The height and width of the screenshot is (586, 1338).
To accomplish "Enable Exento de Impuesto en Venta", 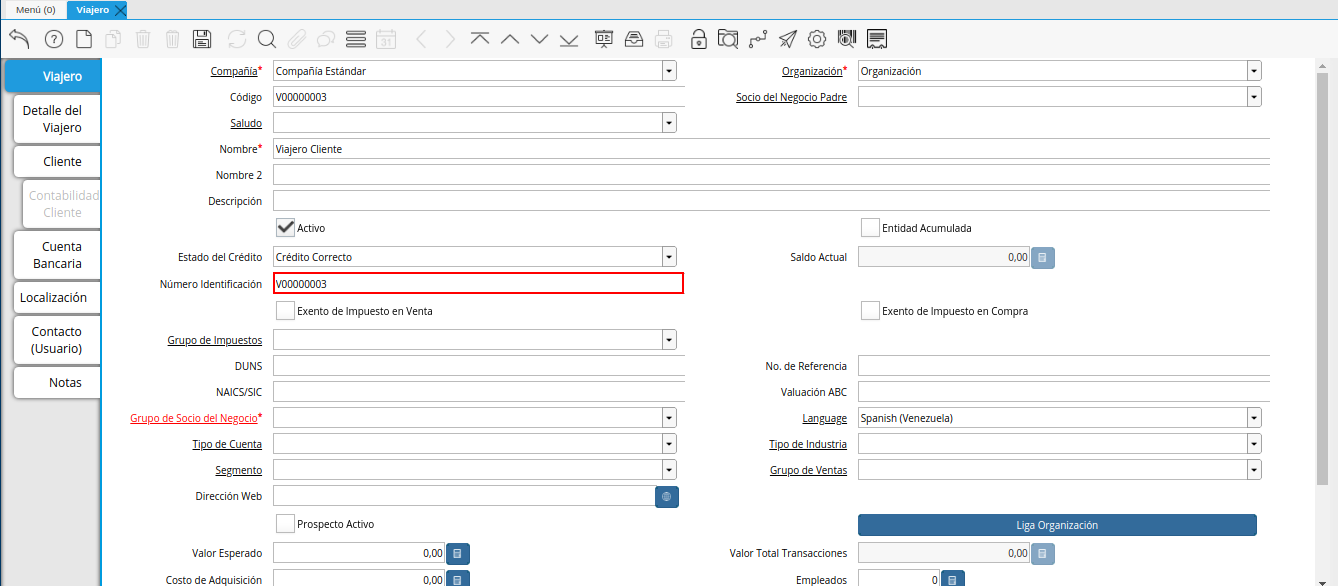I will (285, 311).
